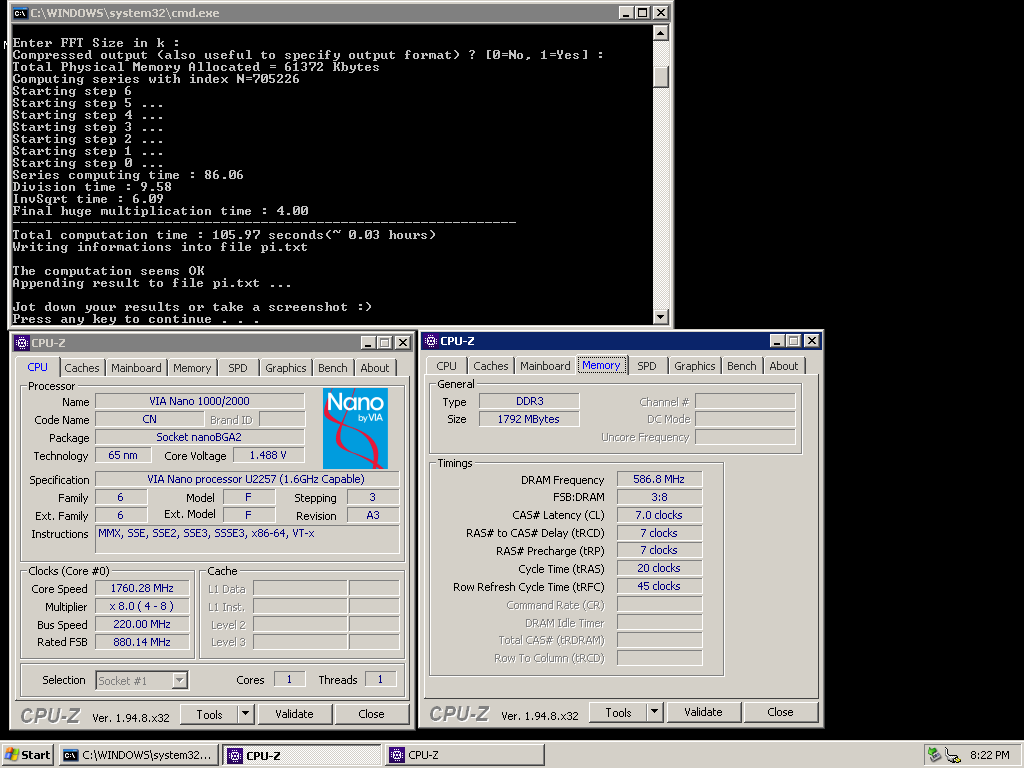Click the Total computation time line in cmd

click(224, 235)
